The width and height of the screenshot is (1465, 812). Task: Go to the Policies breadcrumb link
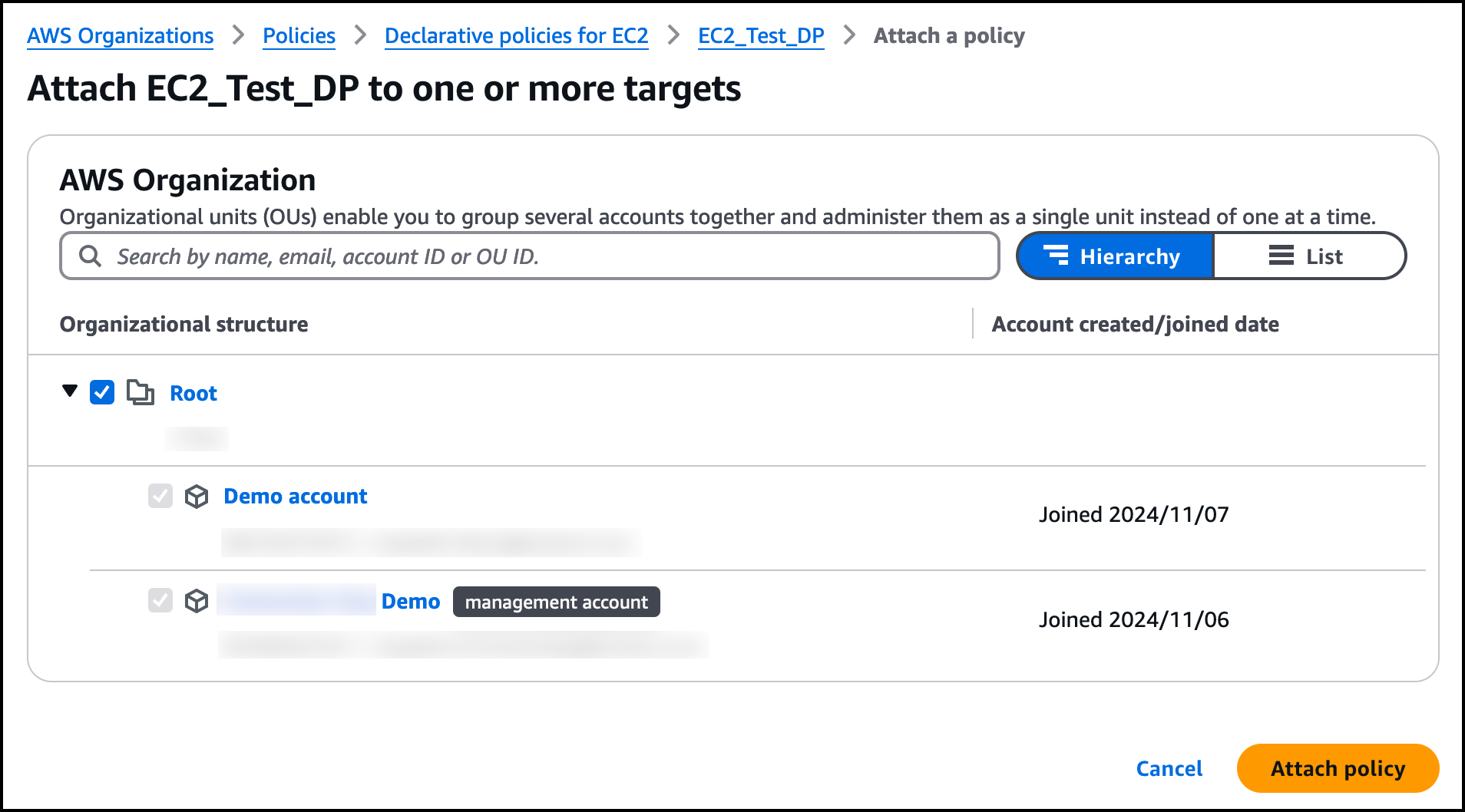click(299, 36)
